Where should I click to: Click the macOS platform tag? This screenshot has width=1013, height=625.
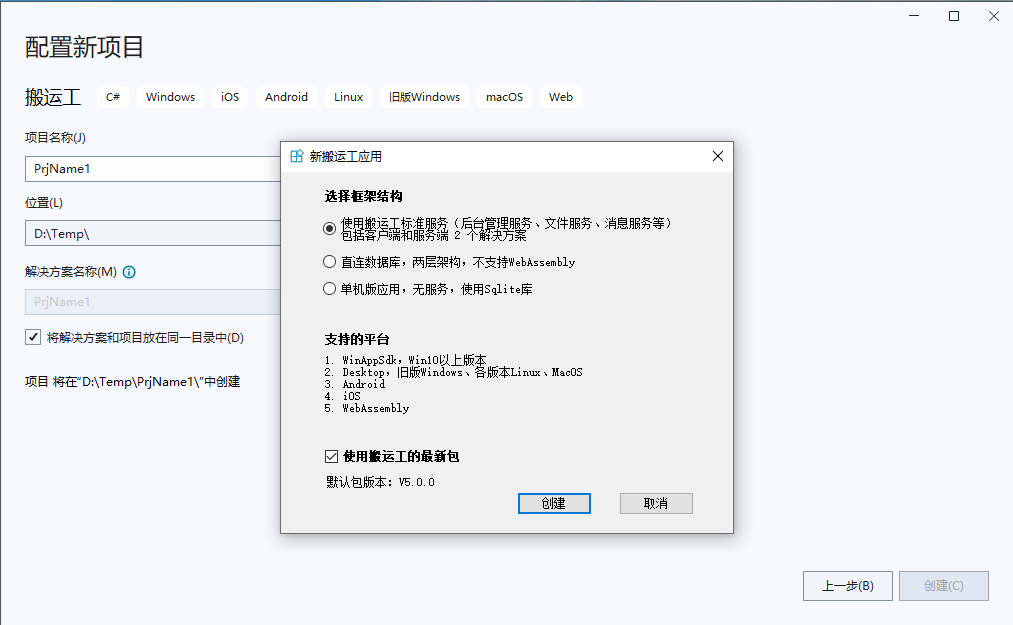point(504,97)
